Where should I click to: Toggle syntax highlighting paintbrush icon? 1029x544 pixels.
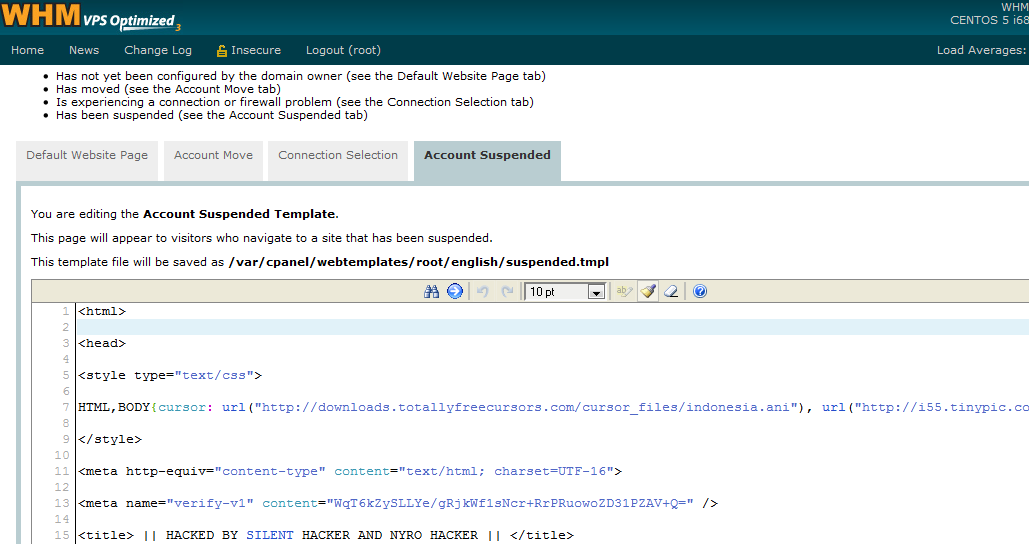648,291
